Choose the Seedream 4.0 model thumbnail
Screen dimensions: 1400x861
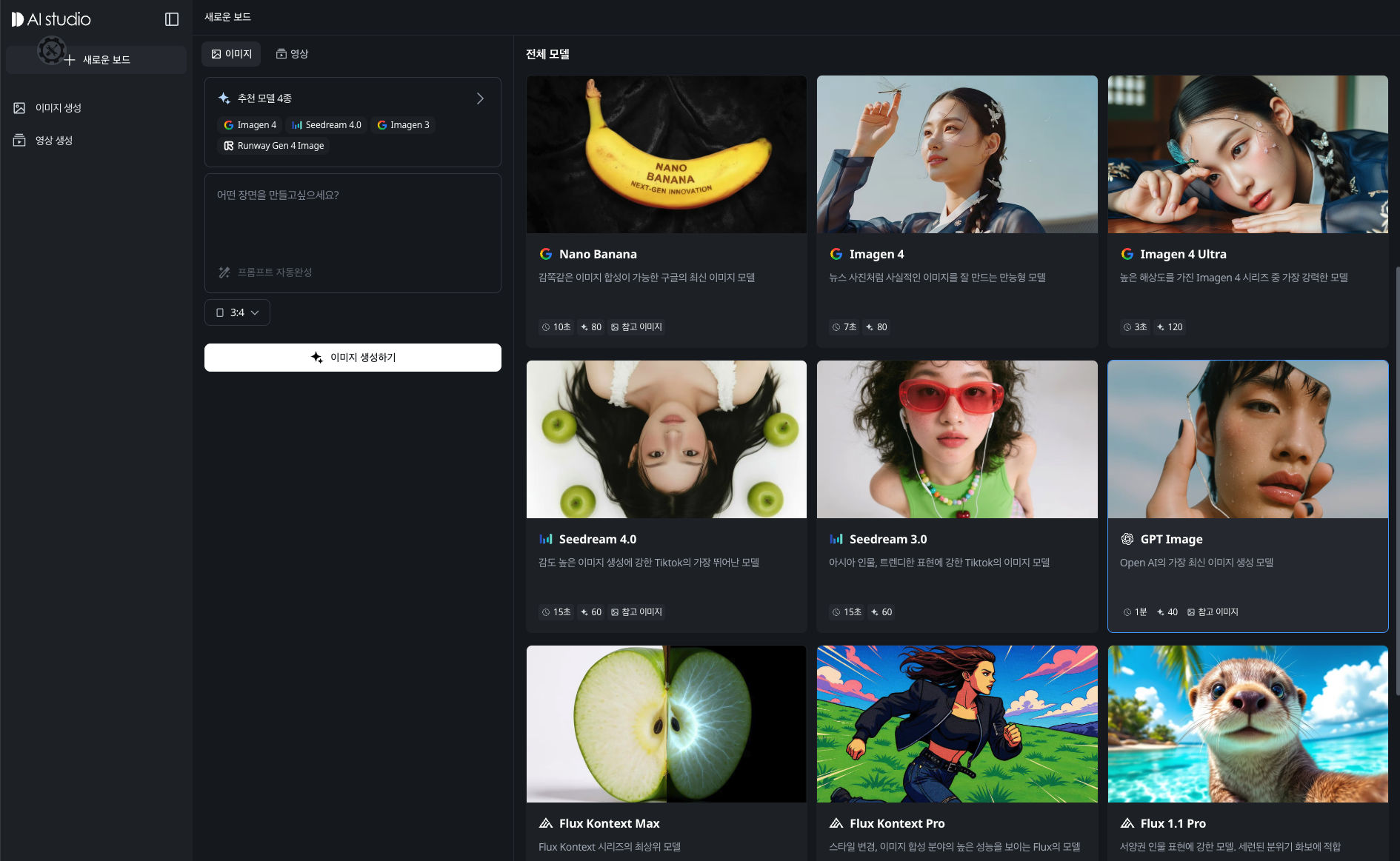click(667, 439)
